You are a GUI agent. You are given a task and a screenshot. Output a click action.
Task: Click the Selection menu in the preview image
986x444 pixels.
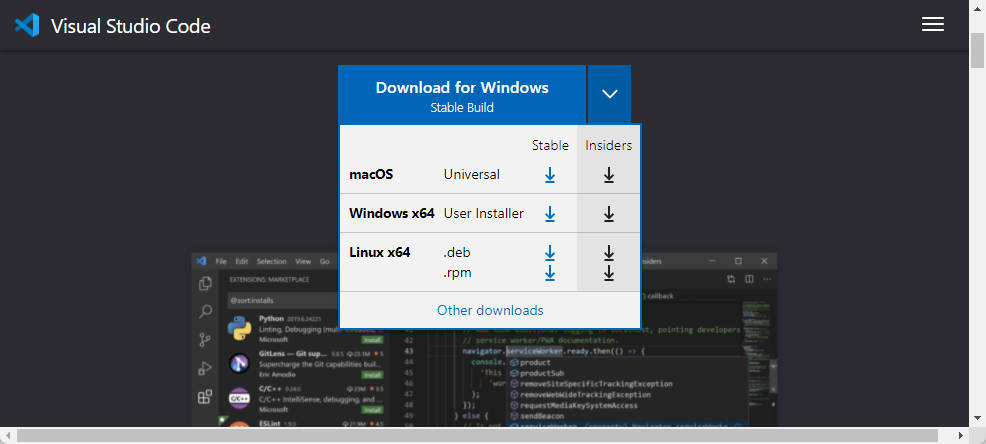pos(272,261)
